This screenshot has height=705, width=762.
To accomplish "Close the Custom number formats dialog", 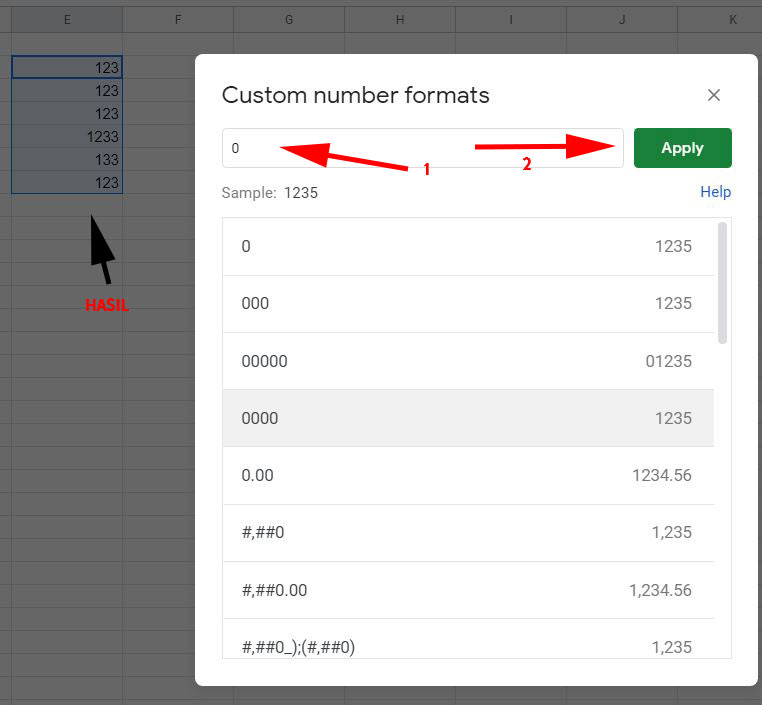I will (x=713, y=95).
